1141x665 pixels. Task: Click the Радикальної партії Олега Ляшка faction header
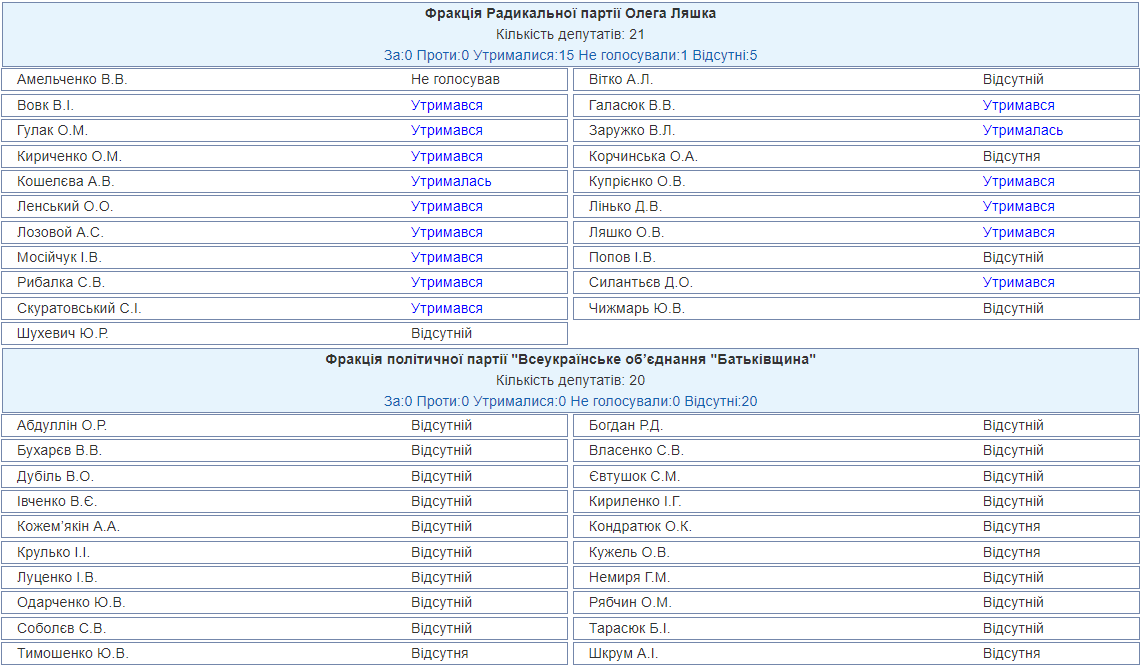(x=570, y=14)
